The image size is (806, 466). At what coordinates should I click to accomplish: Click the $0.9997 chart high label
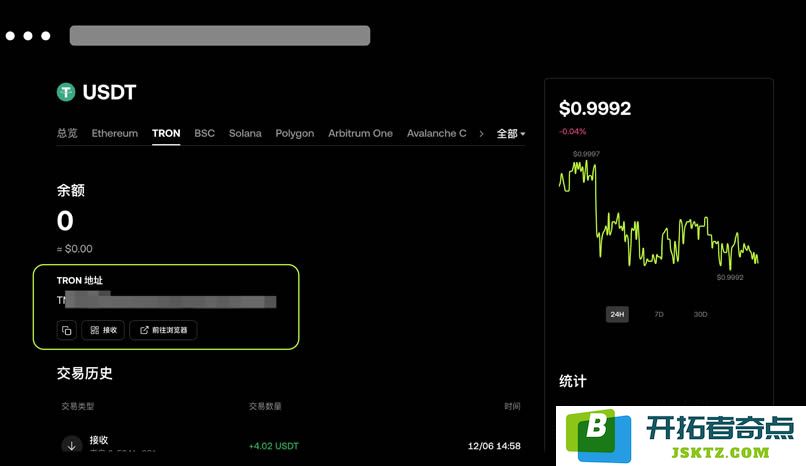pos(586,154)
